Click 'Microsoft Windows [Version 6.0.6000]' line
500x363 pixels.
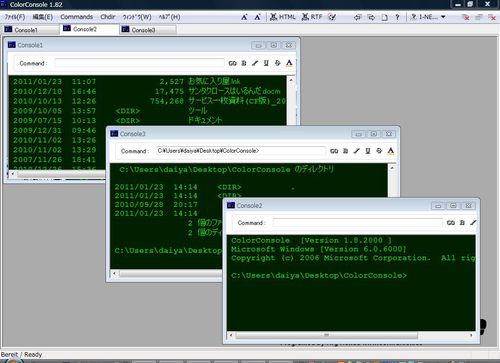click(319, 249)
